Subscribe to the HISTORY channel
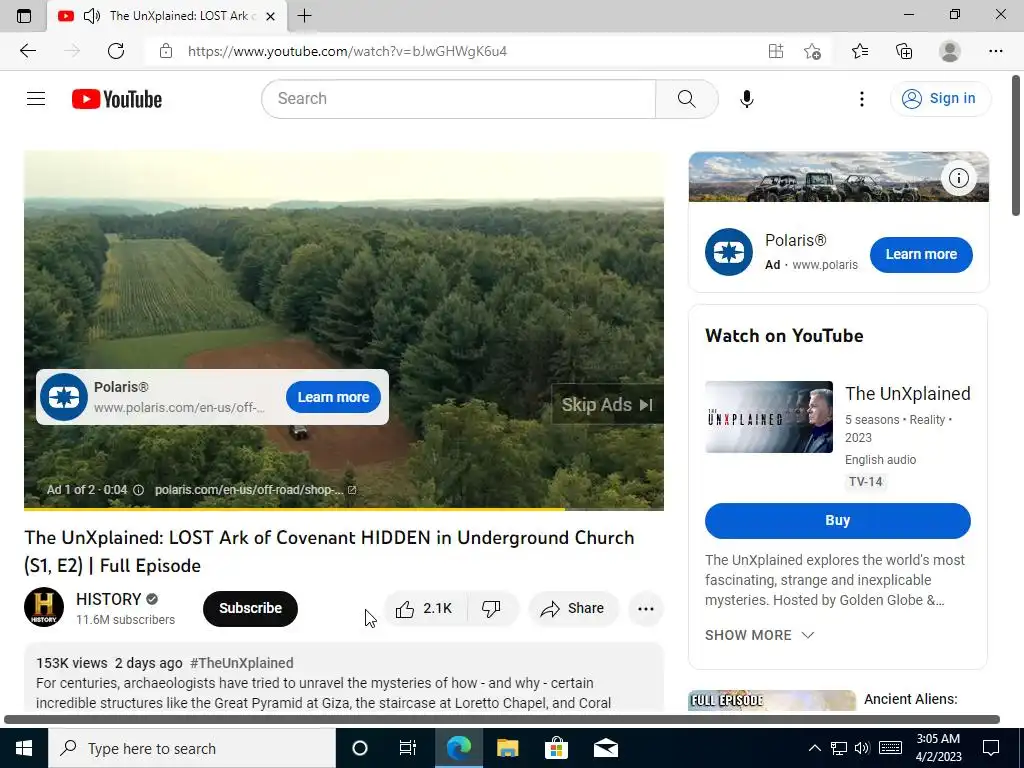Screen dimensions: 1024x768 pyautogui.click(x=250, y=608)
